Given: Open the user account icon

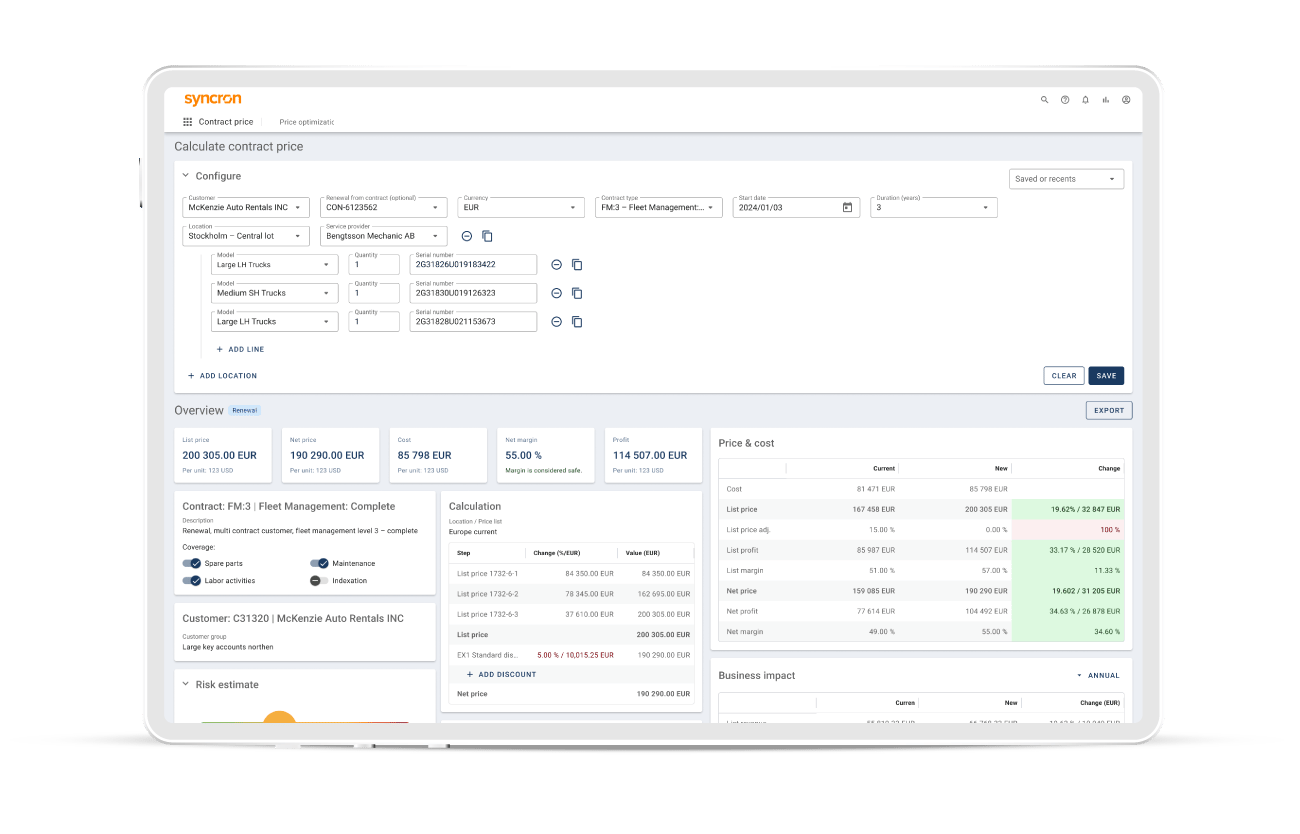Looking at the screenshot, I should point(1126,100).
